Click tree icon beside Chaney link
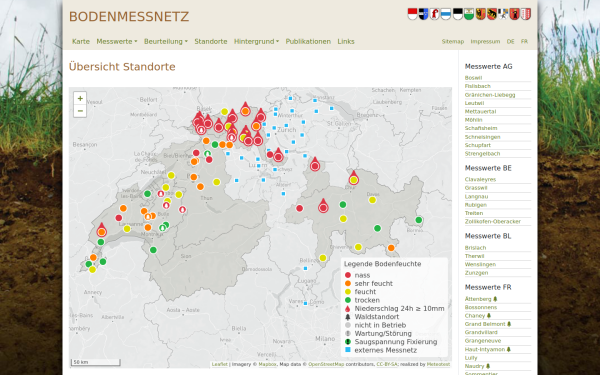Viewport: 600px width, 375px height. (x=489, y=316)
